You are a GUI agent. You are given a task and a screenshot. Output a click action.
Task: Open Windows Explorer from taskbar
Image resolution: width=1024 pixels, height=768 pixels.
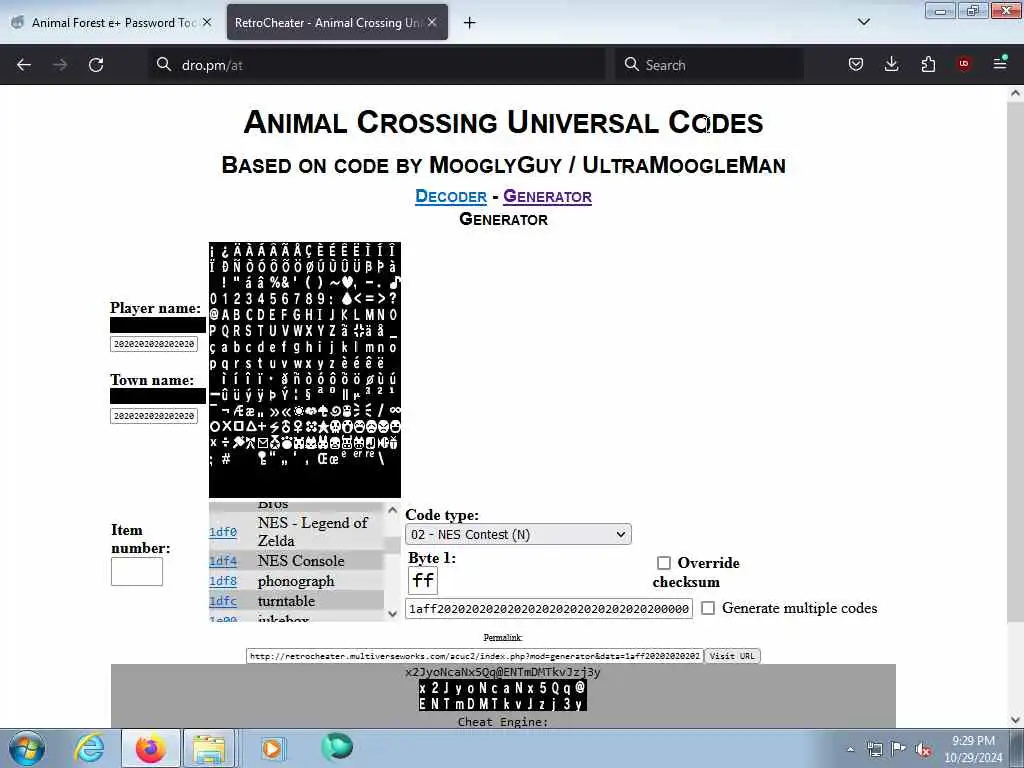(209, 748)
